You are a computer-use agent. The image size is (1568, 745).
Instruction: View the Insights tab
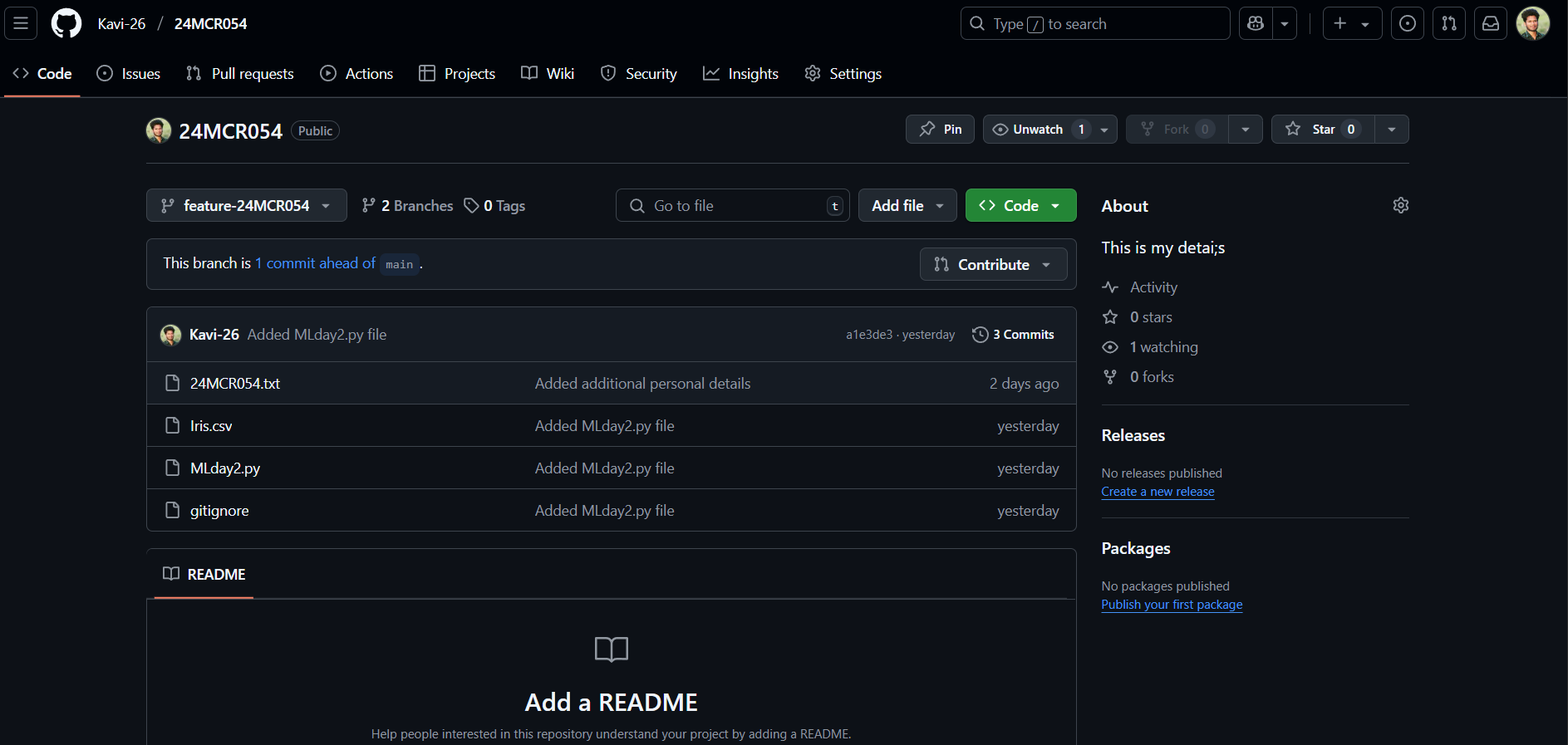[740, 74]
